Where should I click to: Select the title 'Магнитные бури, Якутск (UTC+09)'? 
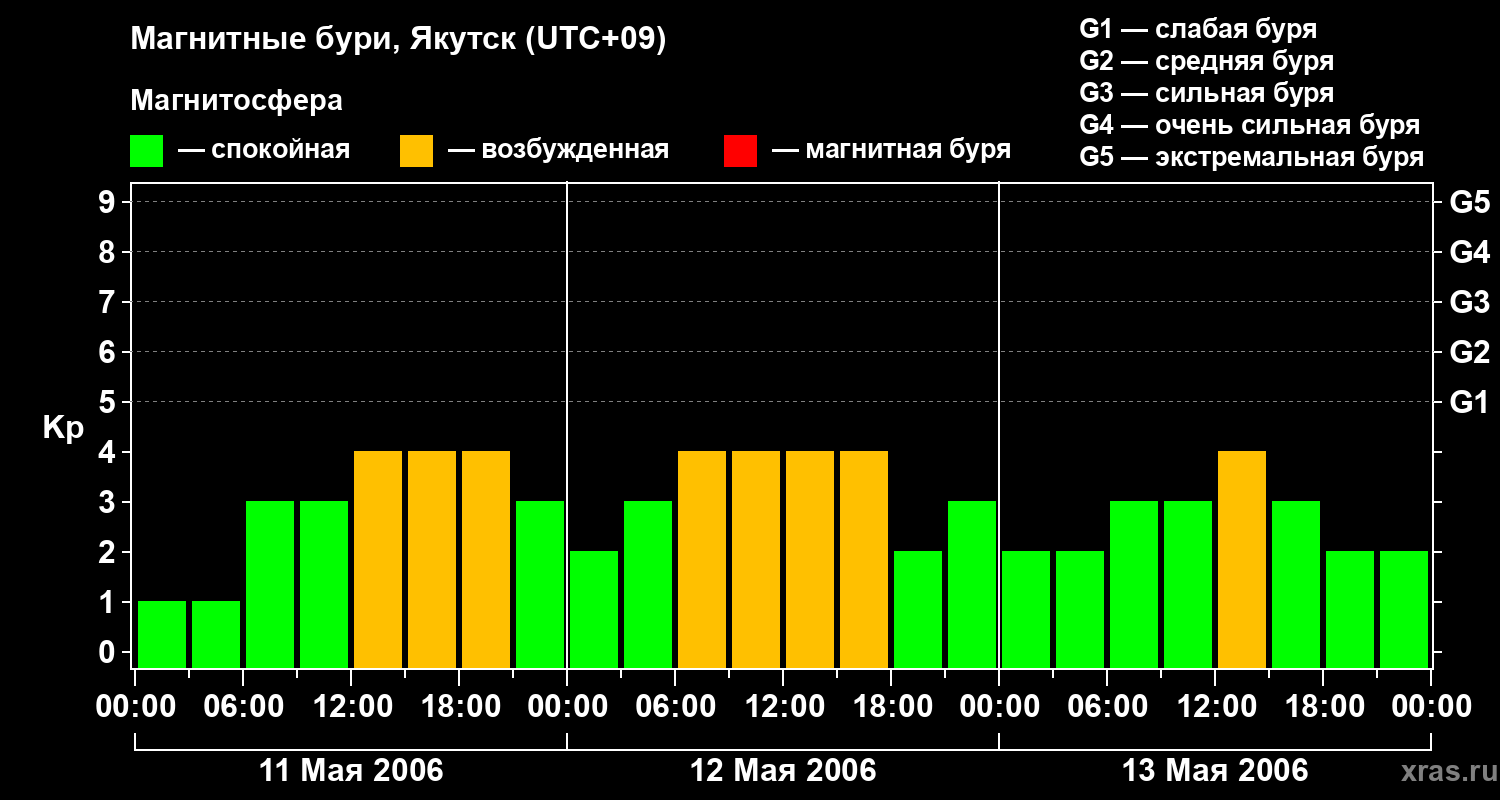point(398,40)
